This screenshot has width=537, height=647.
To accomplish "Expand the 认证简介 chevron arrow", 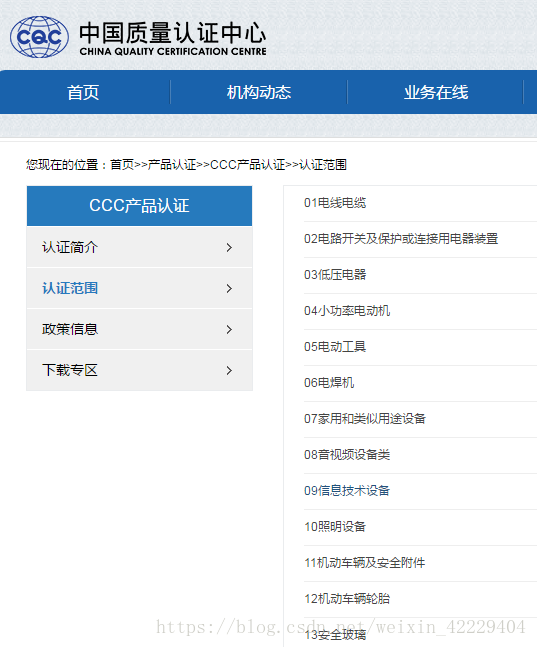I will [x=229, y=247].
